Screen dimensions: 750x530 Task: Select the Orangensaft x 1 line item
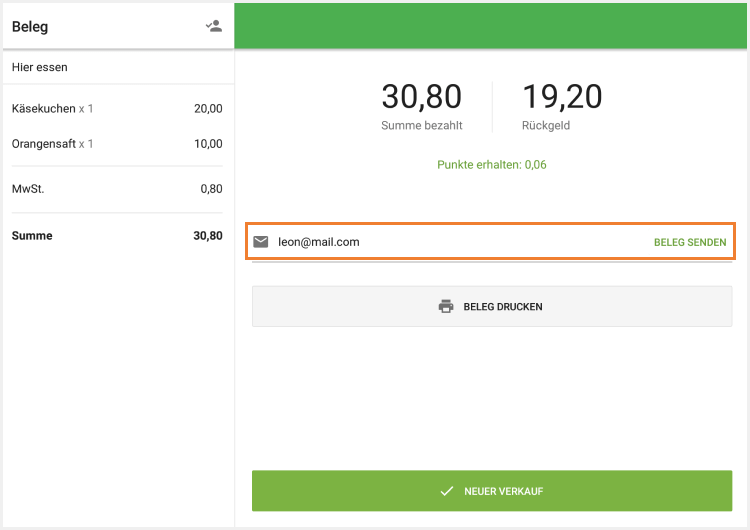pos(53,144)
